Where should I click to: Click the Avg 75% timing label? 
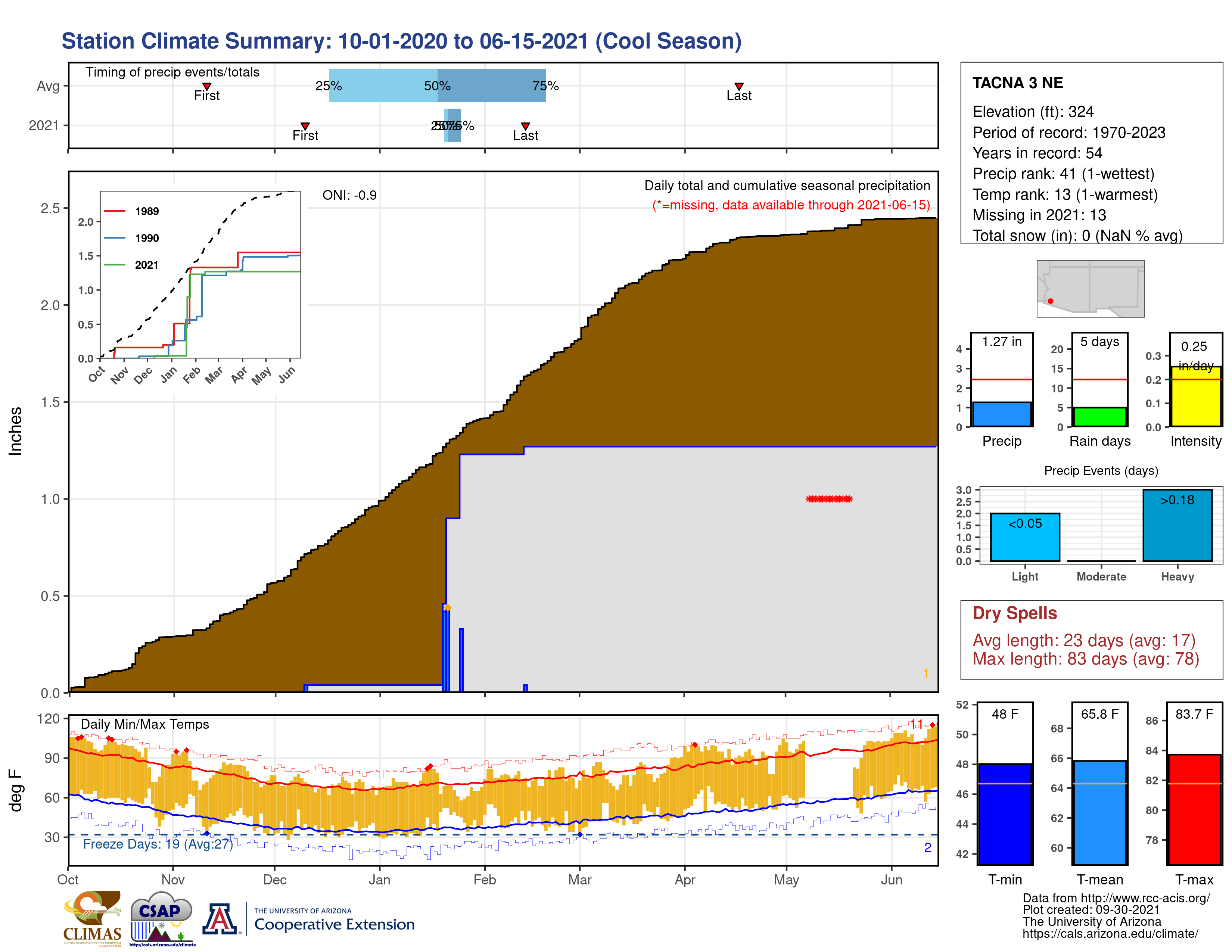pos(545,86)
